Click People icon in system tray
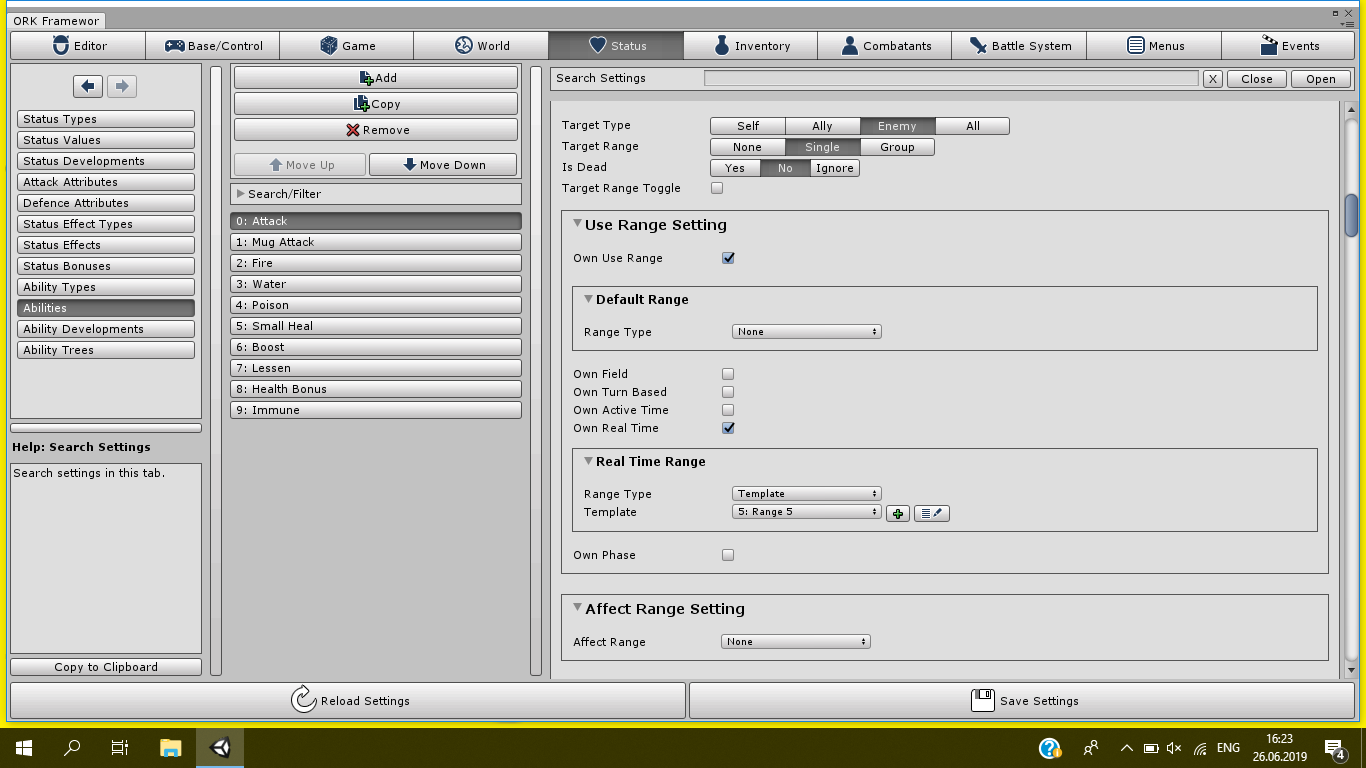 [1091, 748]
